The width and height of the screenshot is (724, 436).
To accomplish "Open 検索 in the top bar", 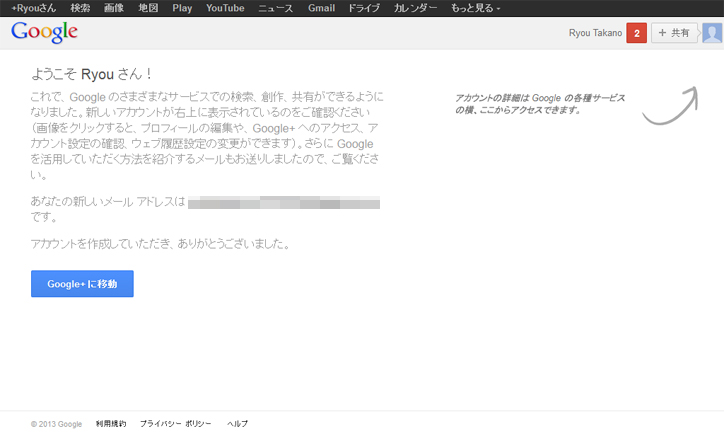I will [x=80, y=8].
